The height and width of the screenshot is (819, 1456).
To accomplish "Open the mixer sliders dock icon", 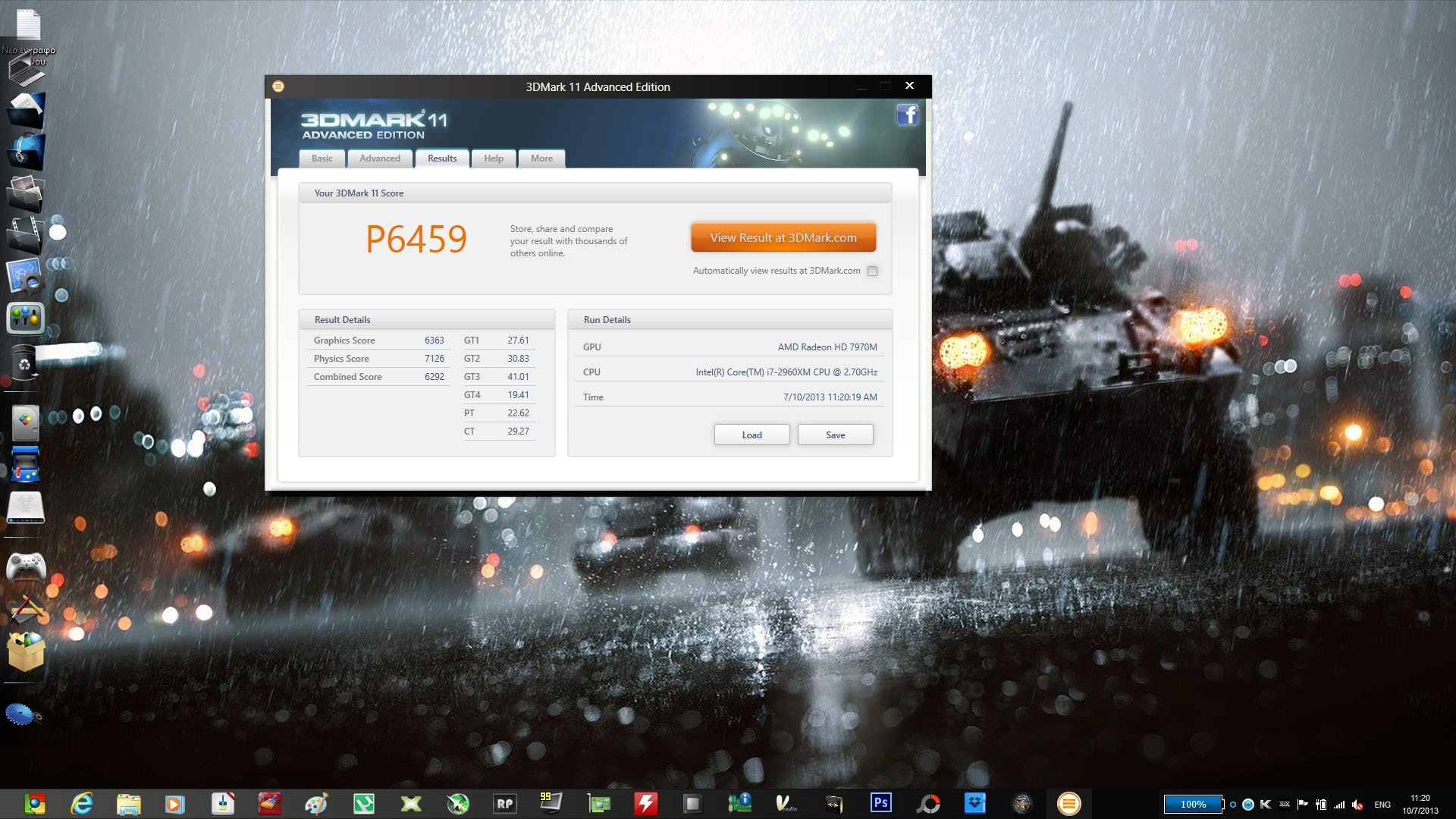I will click(25, 318).
